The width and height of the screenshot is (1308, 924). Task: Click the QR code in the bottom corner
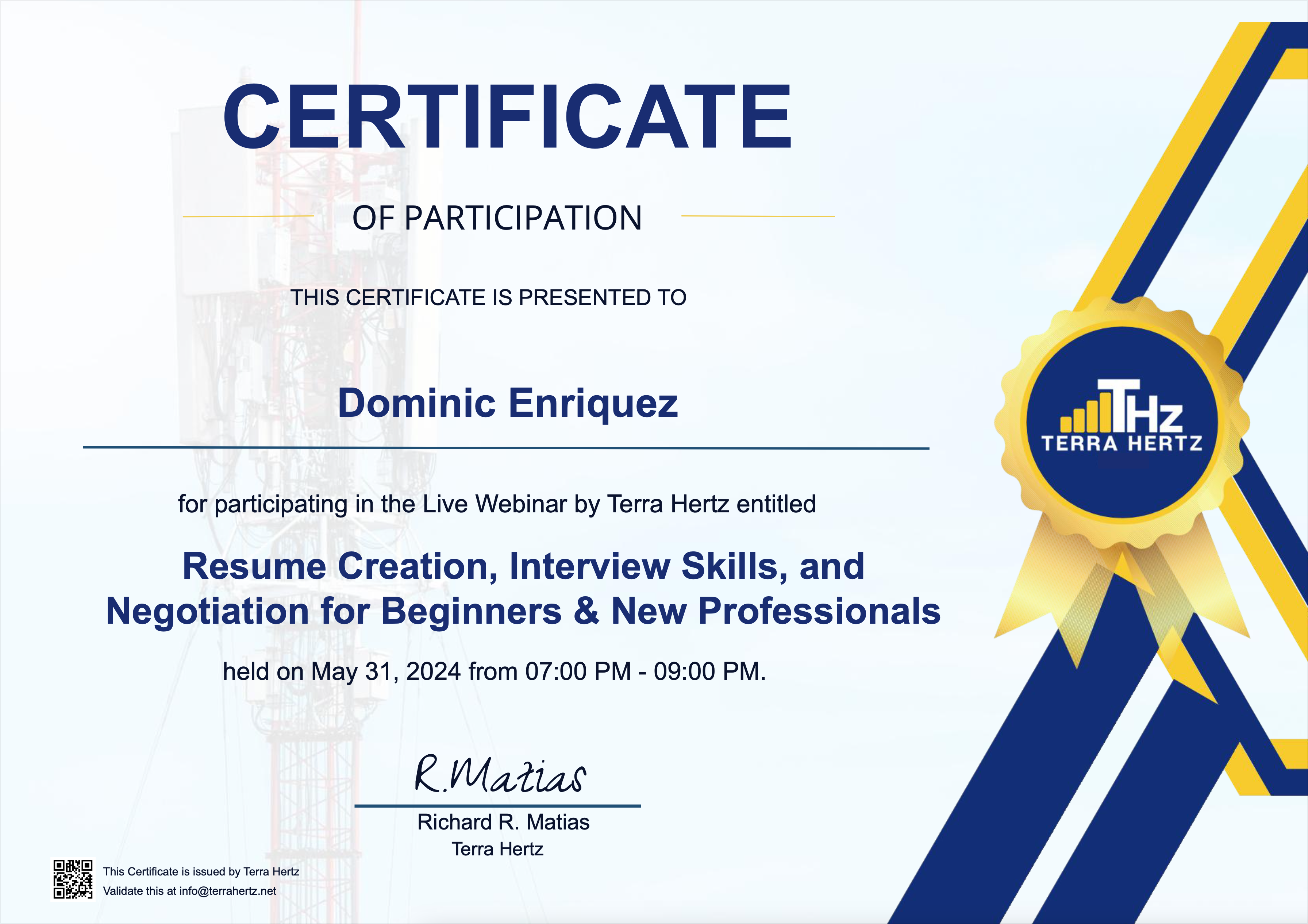tap(73, 879)
